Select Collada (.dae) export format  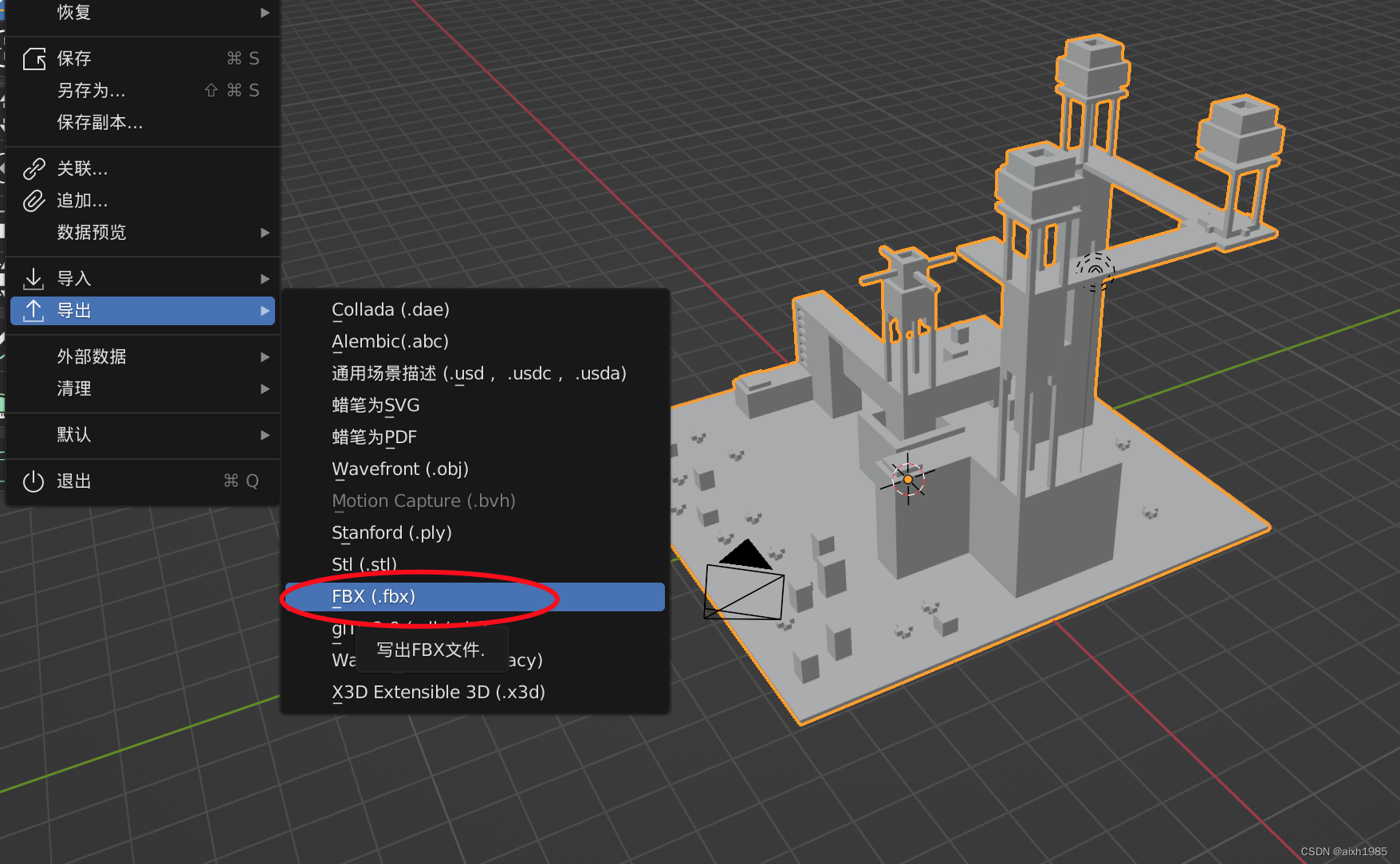(390, 309)
